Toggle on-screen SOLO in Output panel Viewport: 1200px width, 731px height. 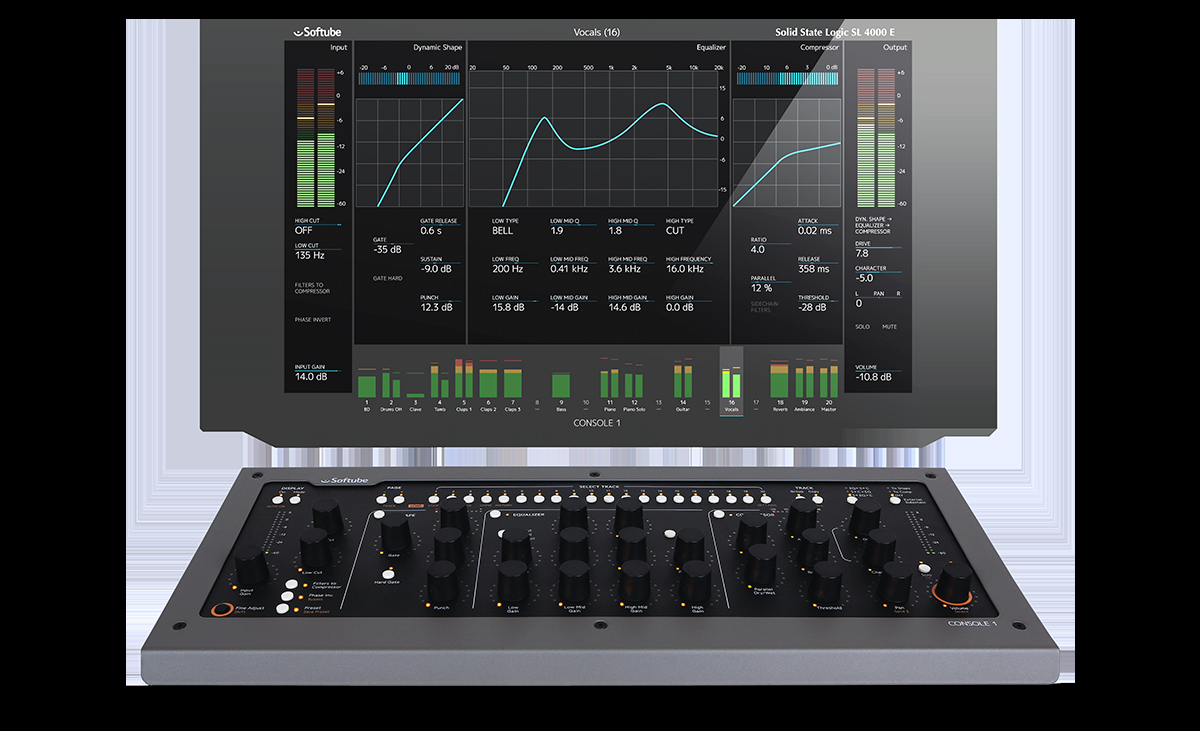click(862, 326)
